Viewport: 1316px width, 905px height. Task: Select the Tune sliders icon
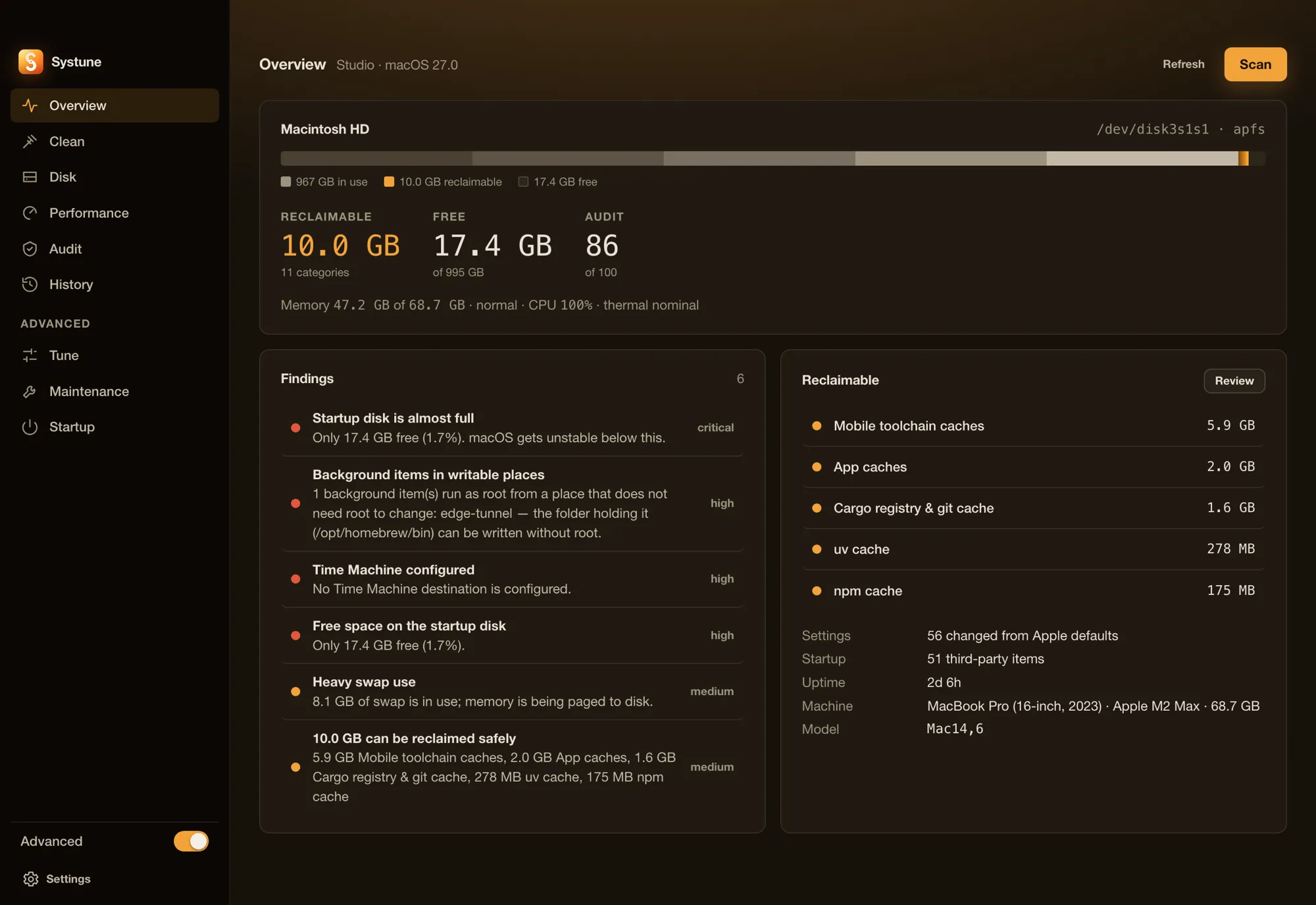[x=30, y=355]
